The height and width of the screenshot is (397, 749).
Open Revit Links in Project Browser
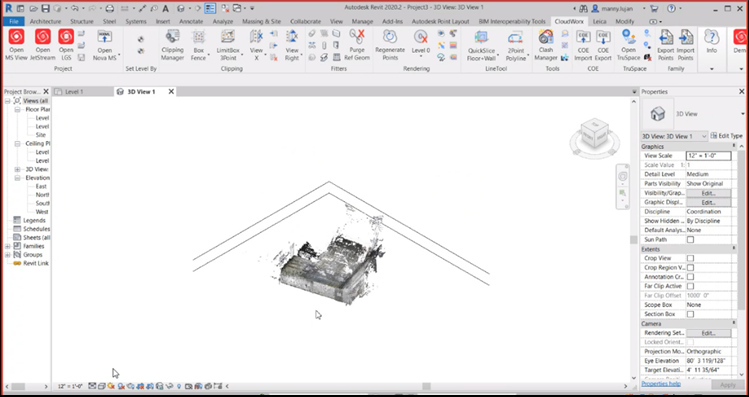pos(36,263)
